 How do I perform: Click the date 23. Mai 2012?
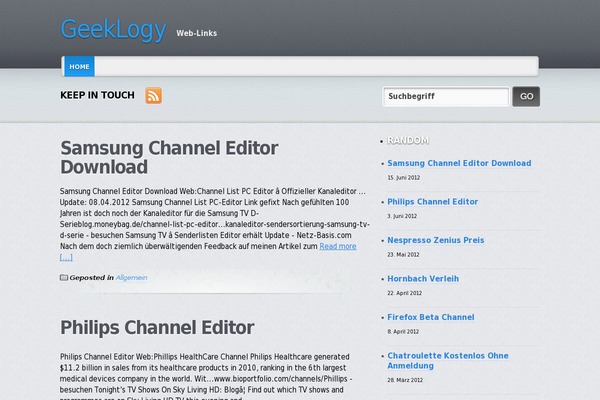click(x=403, y=255)
